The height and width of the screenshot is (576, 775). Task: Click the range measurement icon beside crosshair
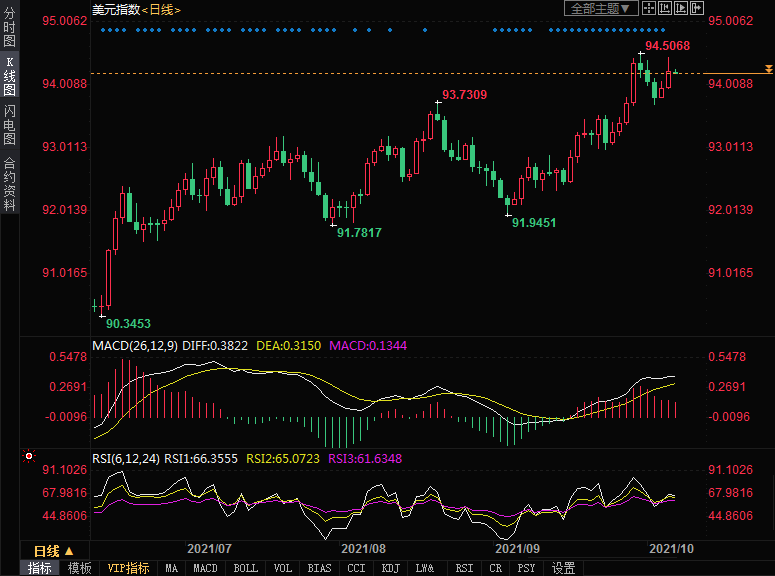tap(664, 9)
